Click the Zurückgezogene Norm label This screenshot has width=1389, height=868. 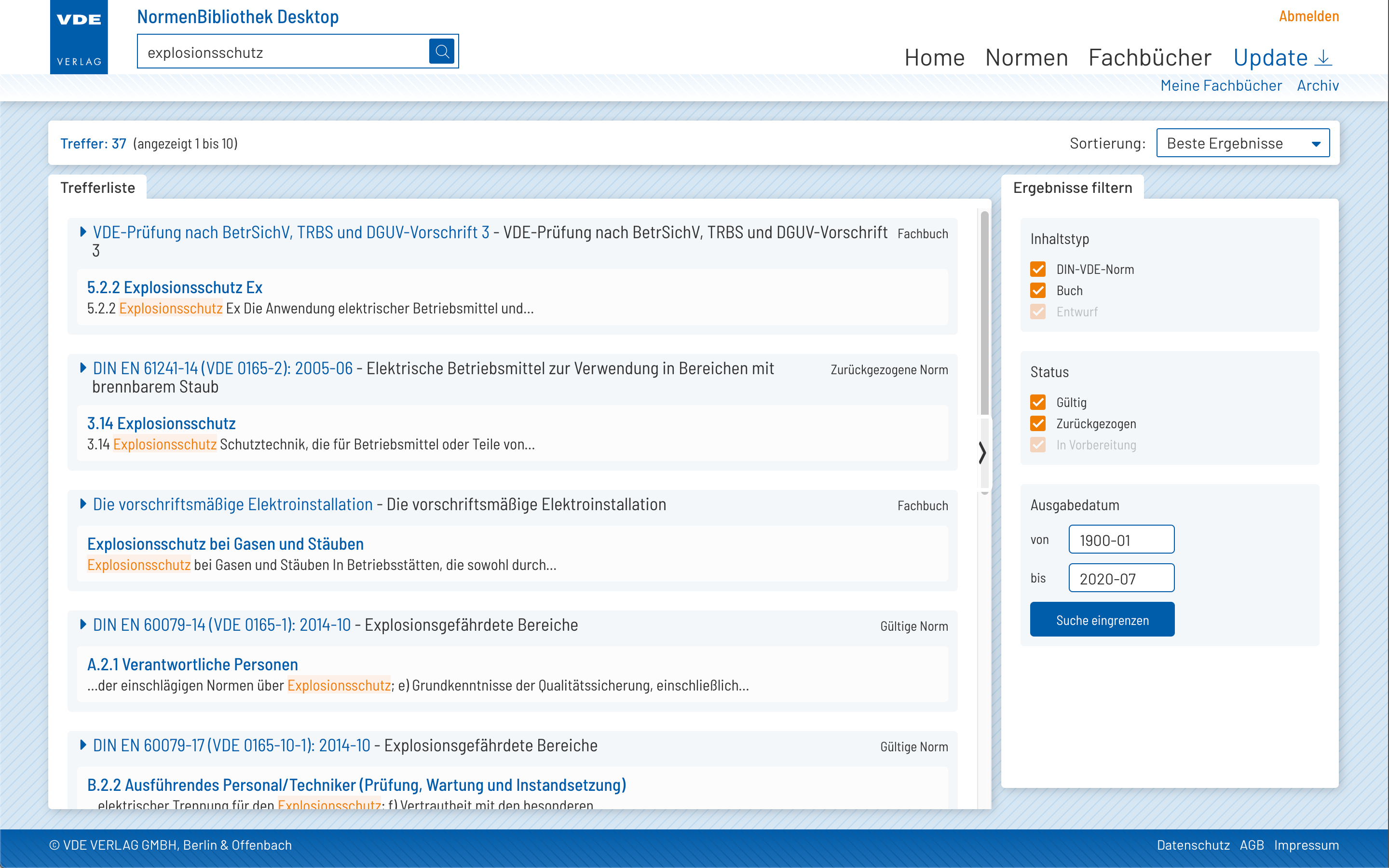point(889,370)
